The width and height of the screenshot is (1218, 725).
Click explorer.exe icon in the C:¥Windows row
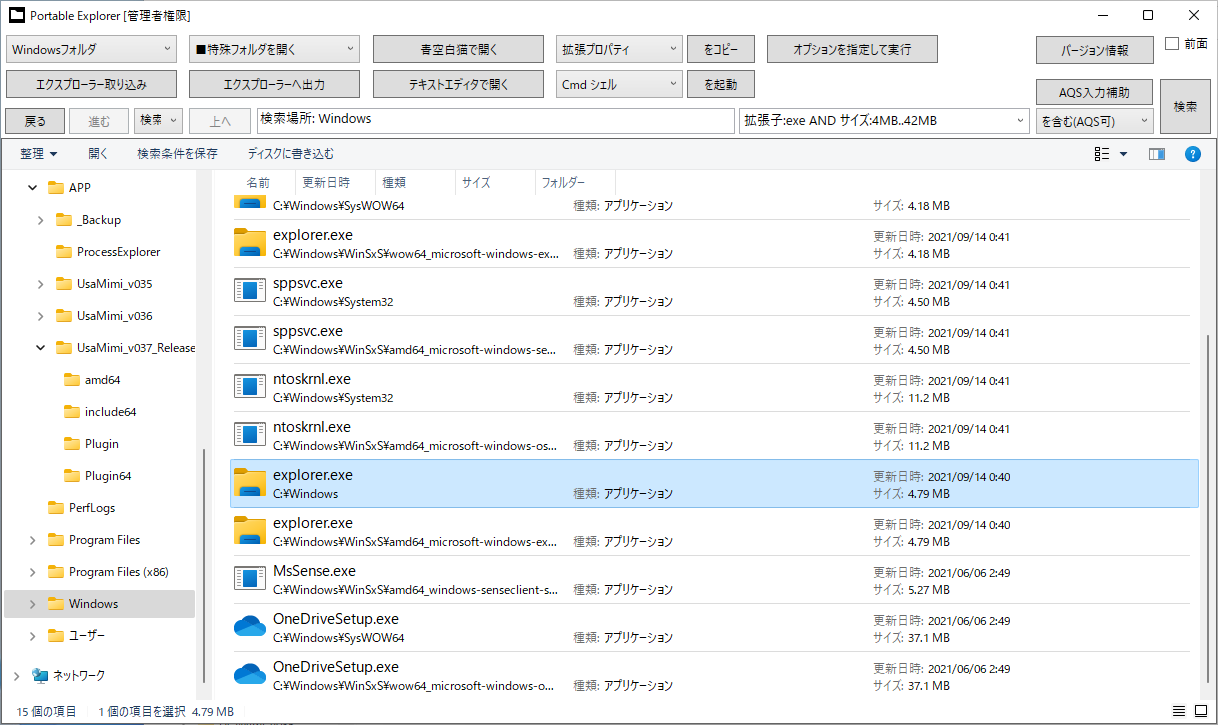[250, 483]
